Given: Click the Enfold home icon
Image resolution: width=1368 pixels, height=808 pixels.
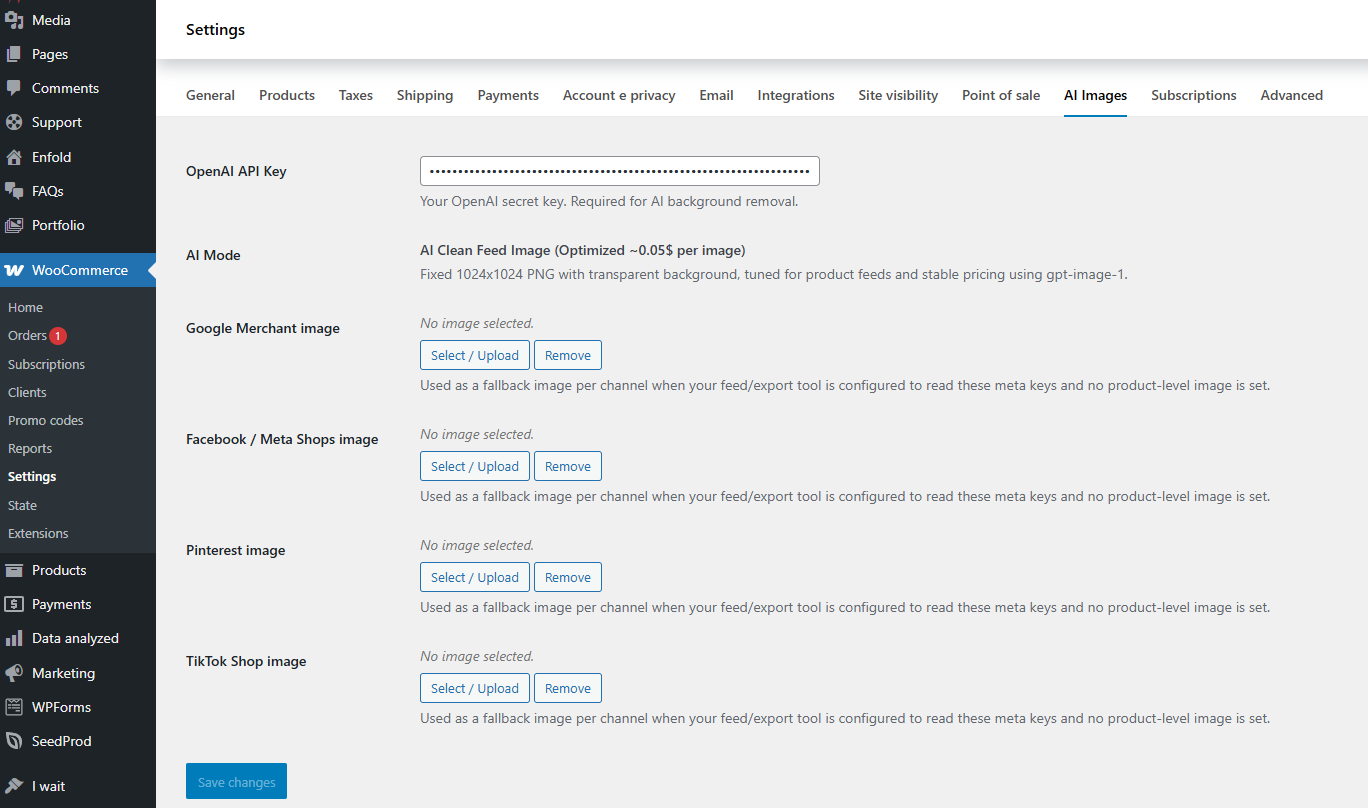Looking at the screenshot, I should pyautogui.click(x=14, y=157).
